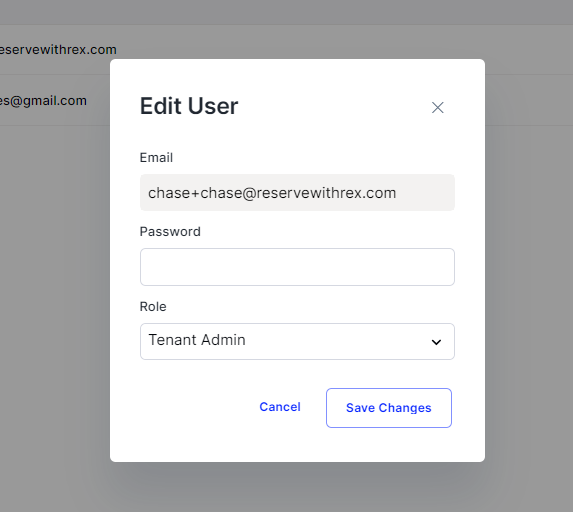Cancel editing the user
The image size is (573, 512).
click(x=280, y=407)
